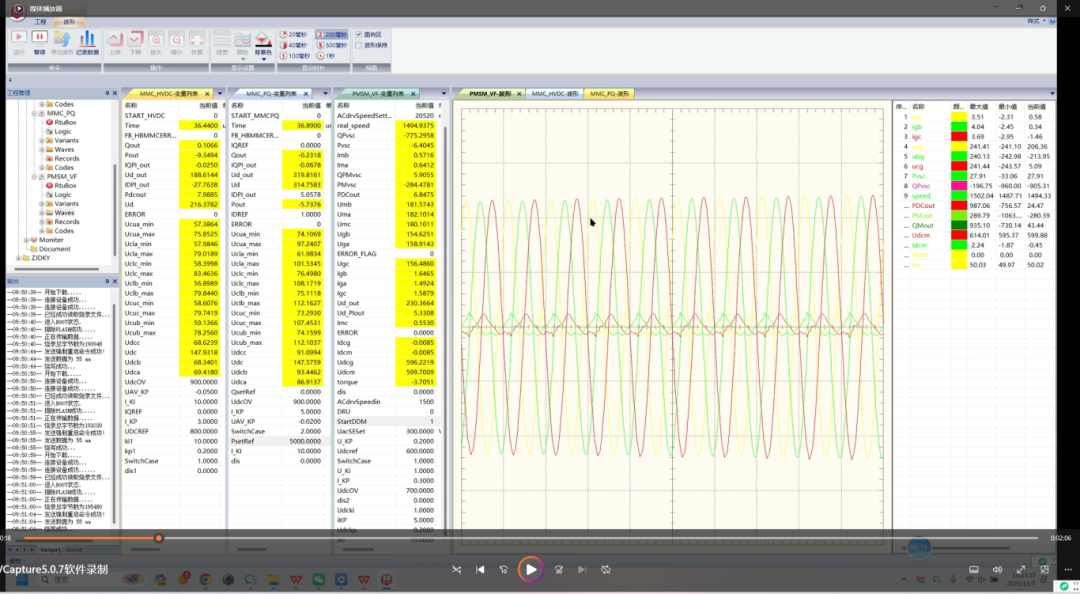Expand the Moniter tree node

point(28,240)
